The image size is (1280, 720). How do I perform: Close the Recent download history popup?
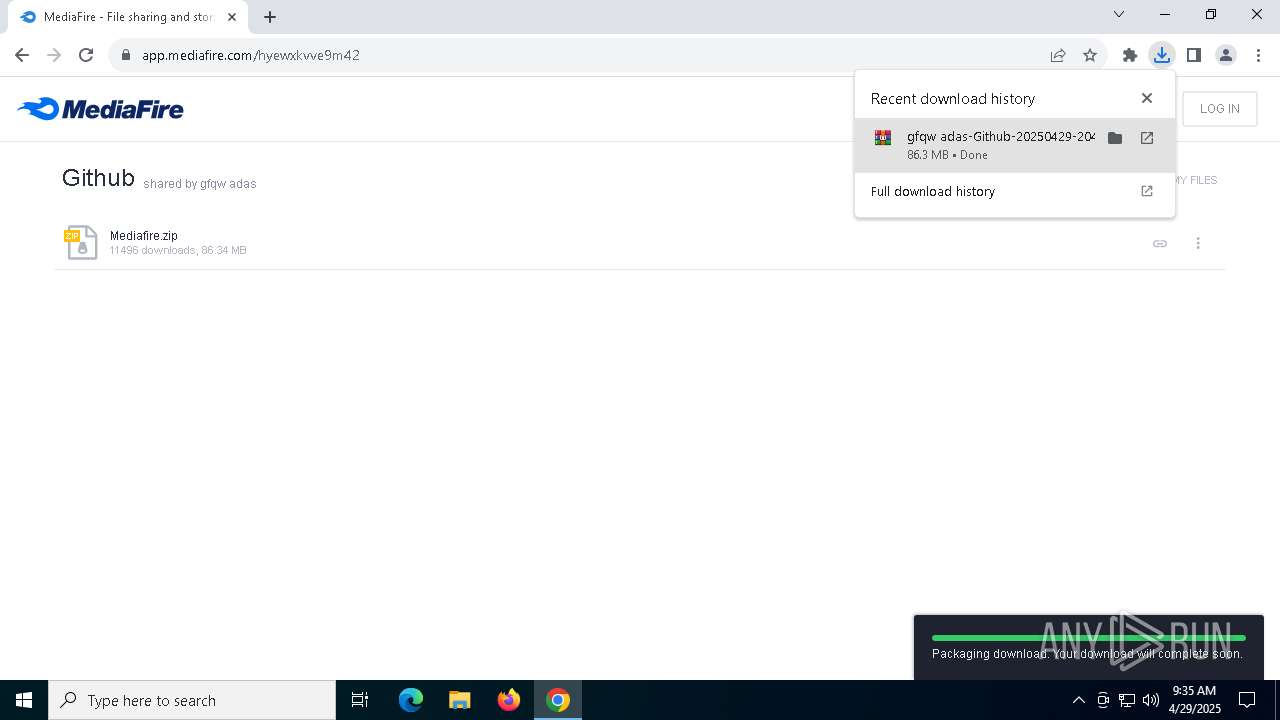pos(1147,98)
